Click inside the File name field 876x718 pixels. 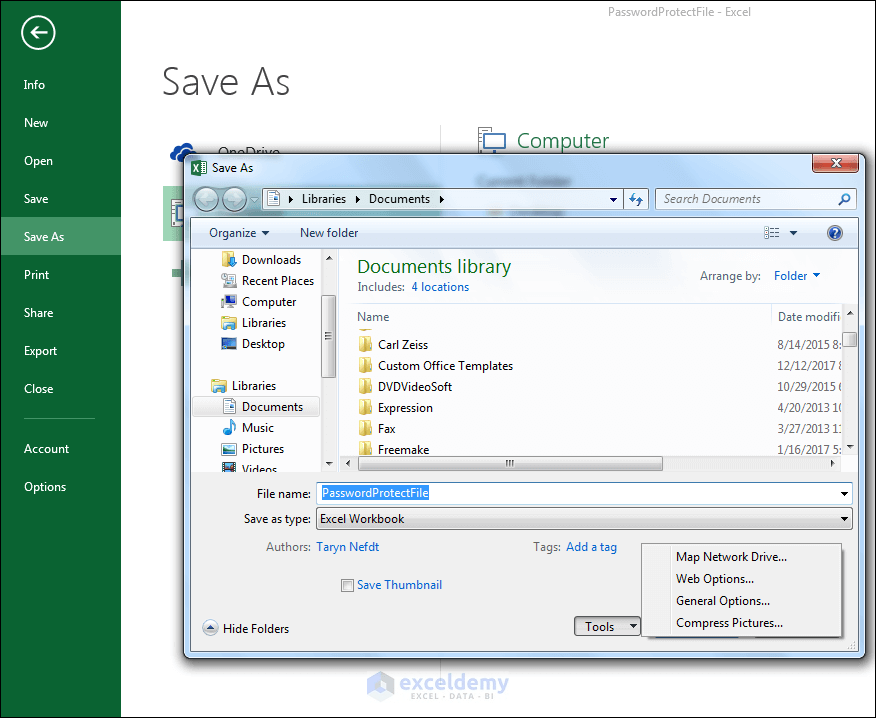[x=500, y=493]
